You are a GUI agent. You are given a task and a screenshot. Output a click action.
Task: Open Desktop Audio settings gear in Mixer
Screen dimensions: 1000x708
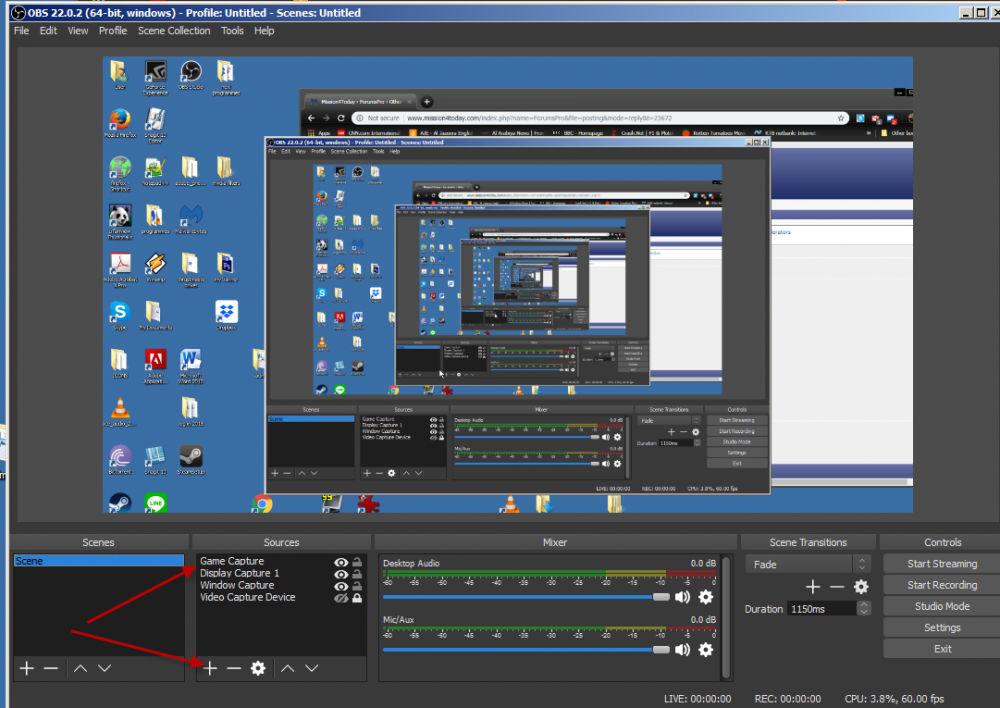[x=706, y=597]
